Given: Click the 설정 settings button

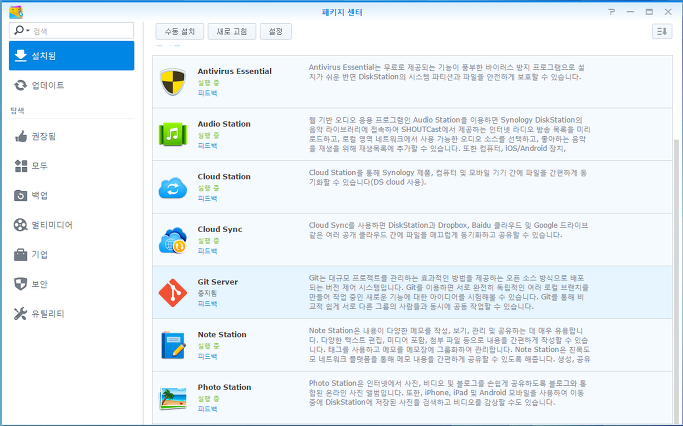Looking at the screenshot, I should (x=276, y=31).
